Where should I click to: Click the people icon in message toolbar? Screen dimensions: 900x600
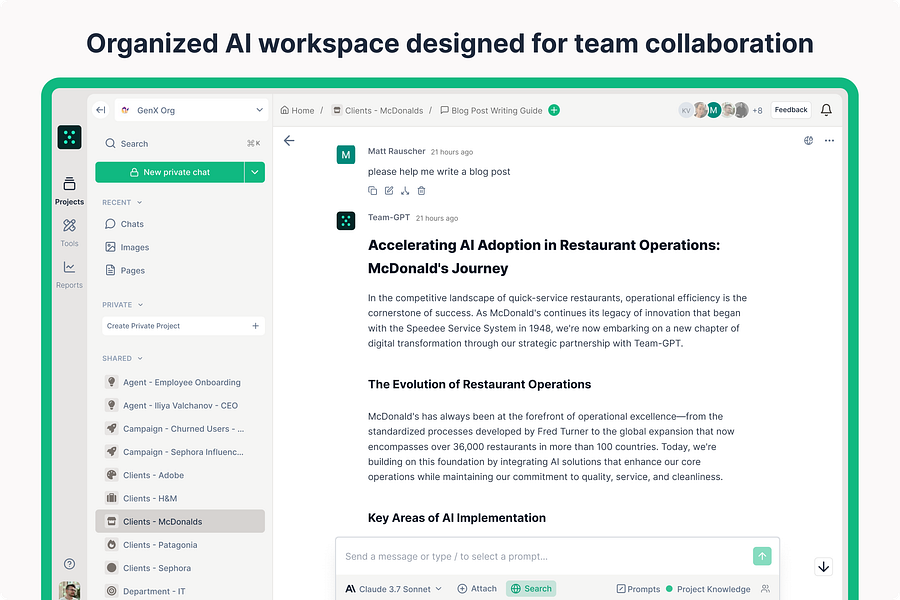click(765, 589)
